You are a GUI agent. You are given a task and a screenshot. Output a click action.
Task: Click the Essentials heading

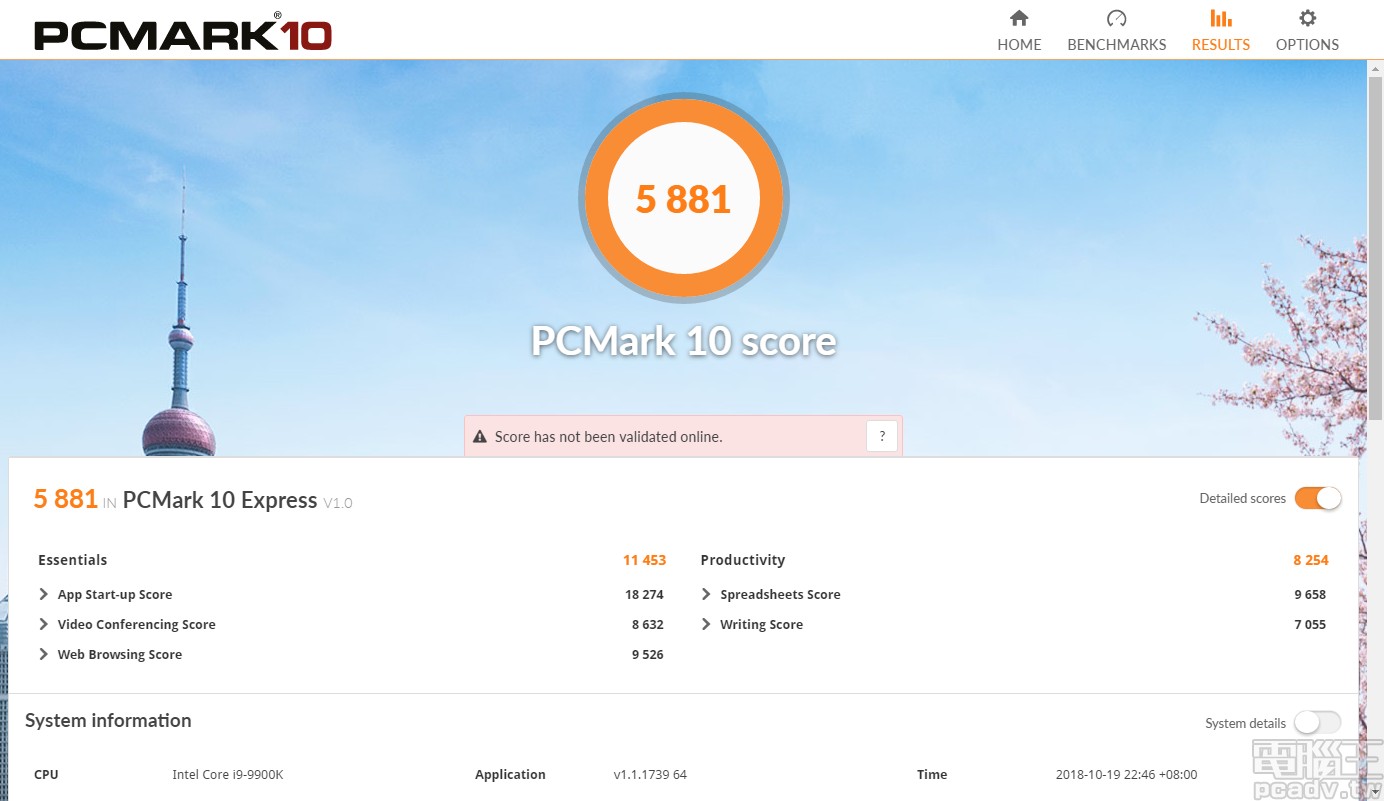(x=72, y=560)
